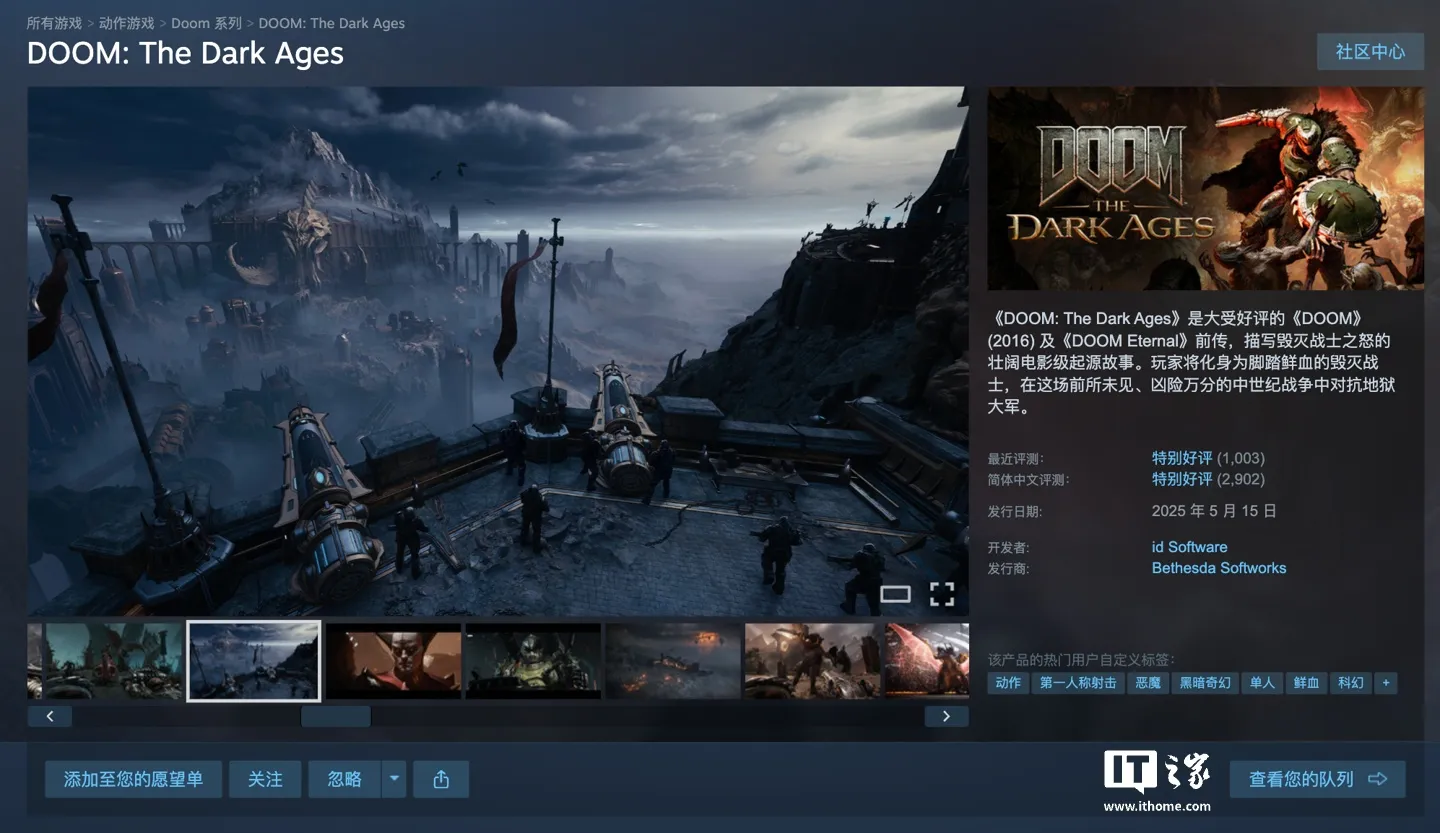
Task: Click 添加至您的愿望单 button
Action: point(133,779)
